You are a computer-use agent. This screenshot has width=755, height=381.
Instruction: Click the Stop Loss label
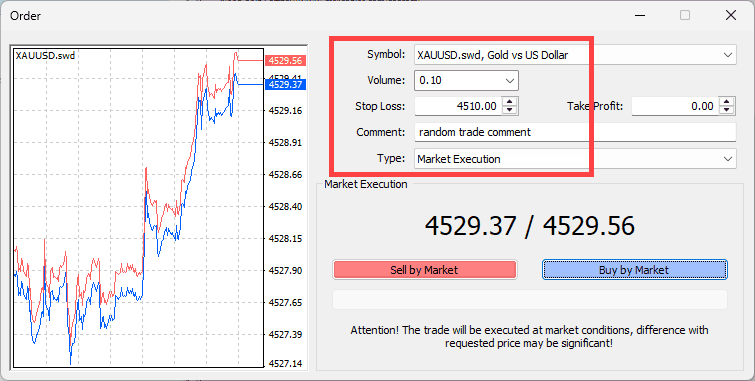click(380, 106)
